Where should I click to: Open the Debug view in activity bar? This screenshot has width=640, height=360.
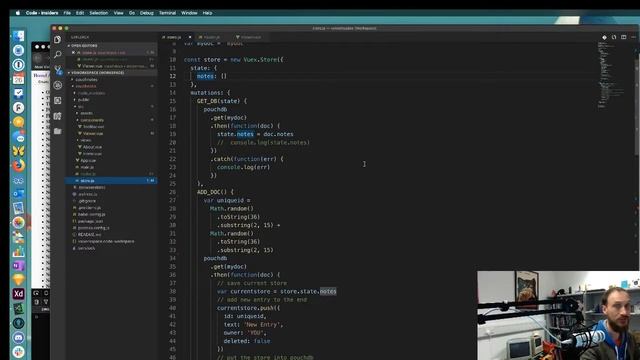point(58,85)
